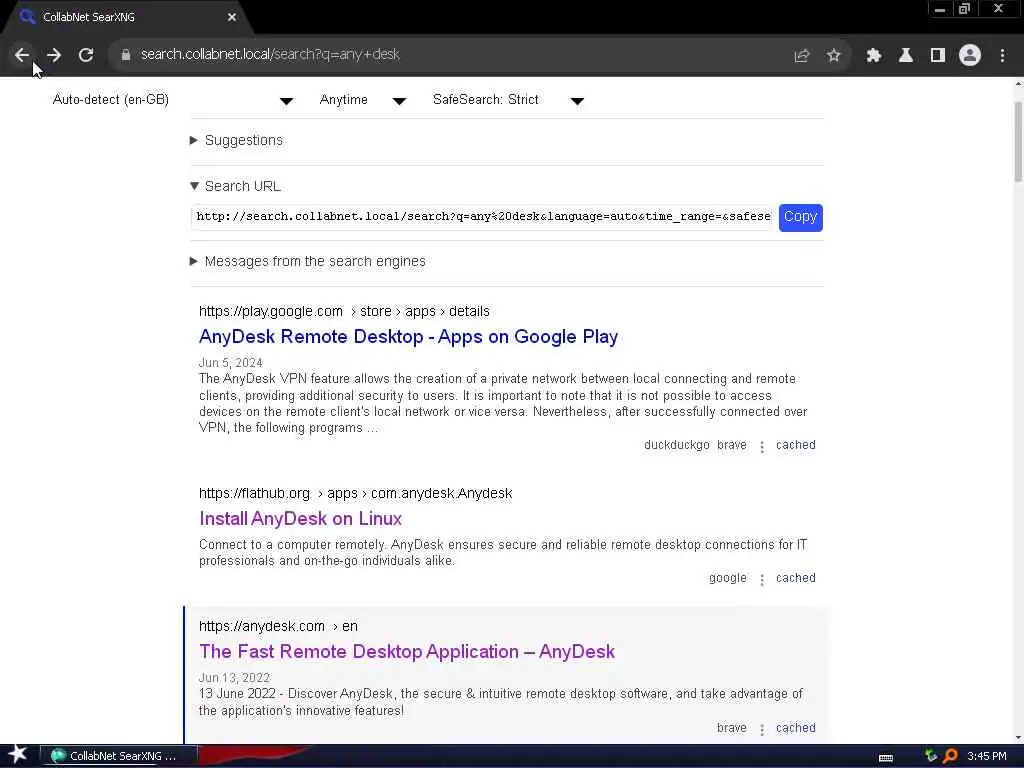
Task: Open The Fast Remote Desktop Application link
Action: click(x=407, y=652)
